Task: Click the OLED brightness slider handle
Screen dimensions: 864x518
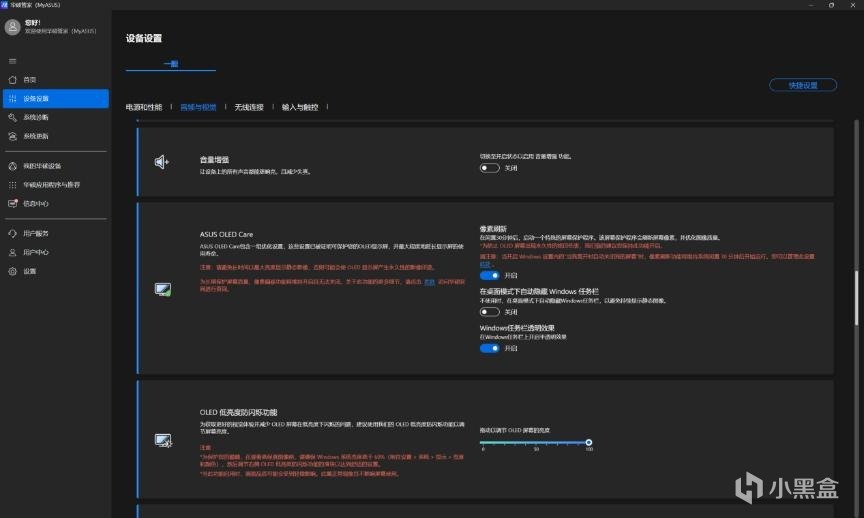Action: pos(588,443)
